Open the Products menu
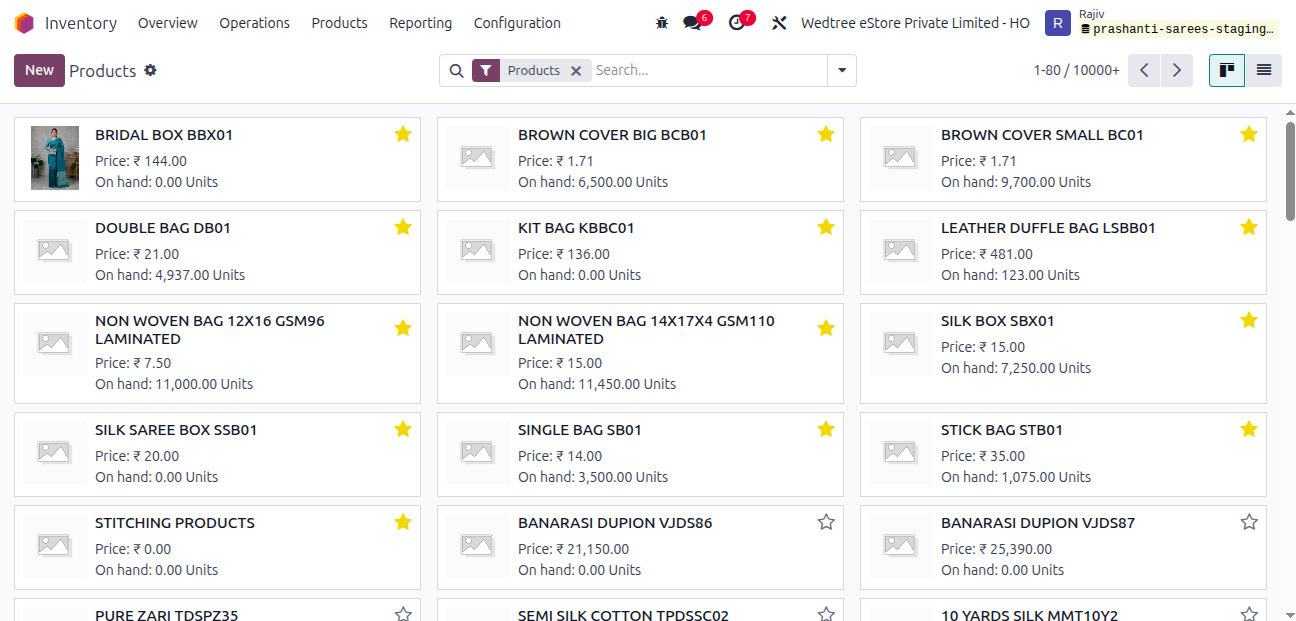 339,23
